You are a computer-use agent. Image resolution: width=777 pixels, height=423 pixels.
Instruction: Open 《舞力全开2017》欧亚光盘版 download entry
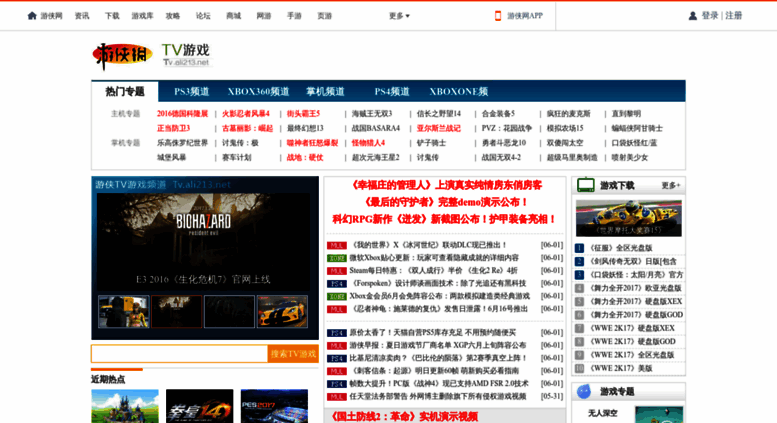[634, 288]
